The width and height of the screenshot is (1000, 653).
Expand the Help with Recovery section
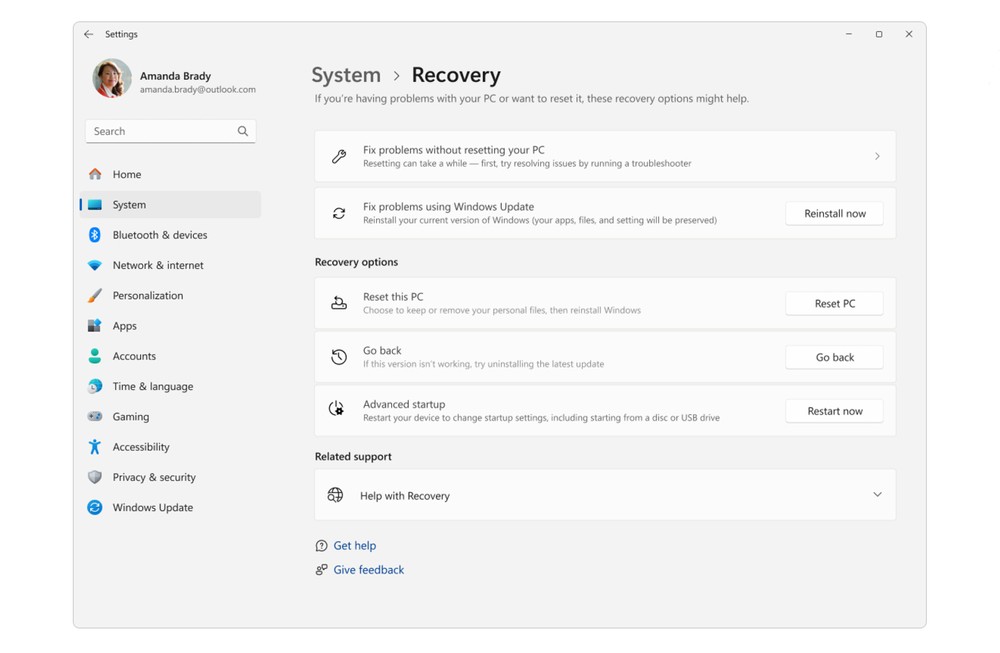878,495
